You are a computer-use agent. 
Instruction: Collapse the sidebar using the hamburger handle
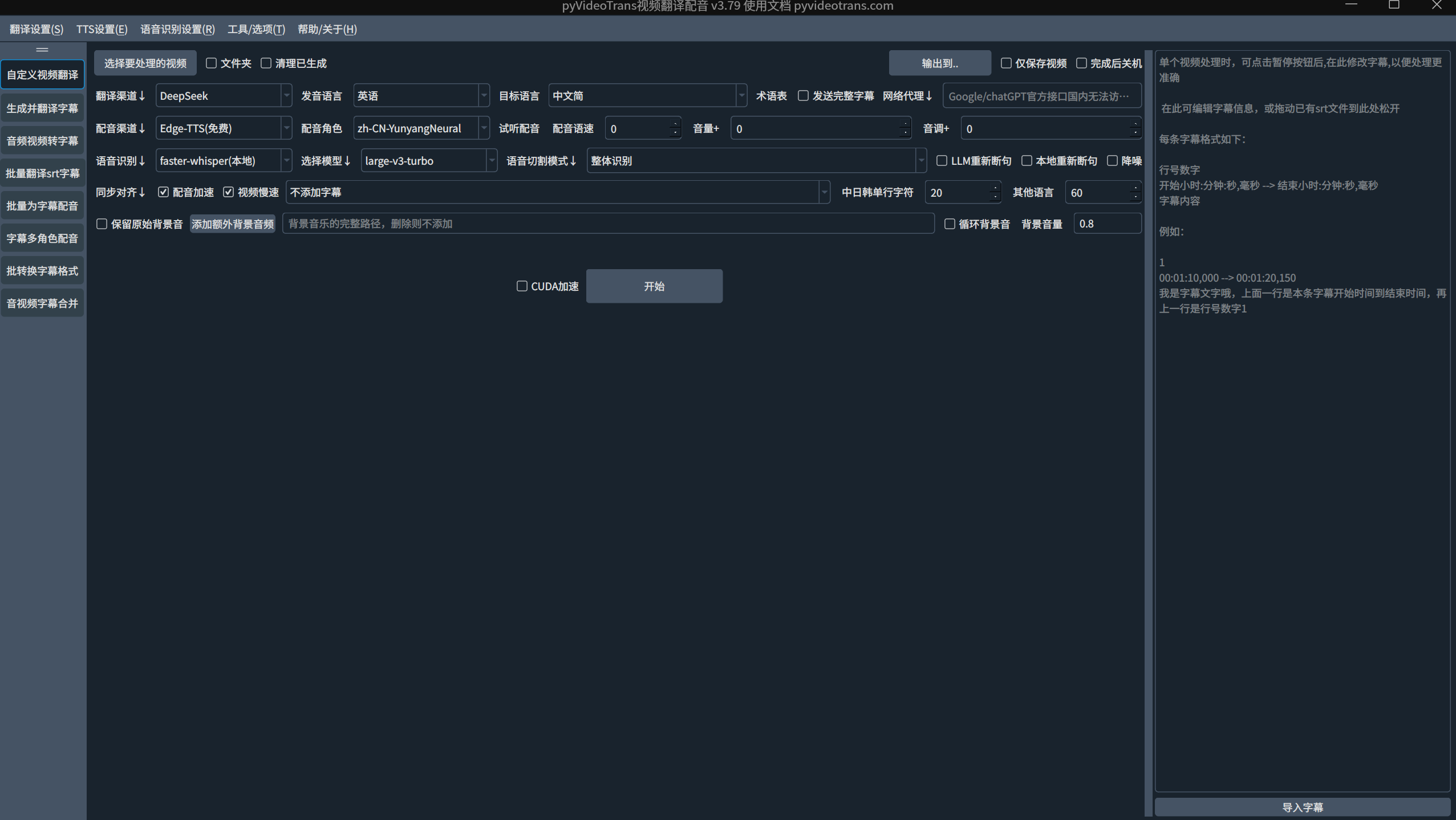coord(42,50)
